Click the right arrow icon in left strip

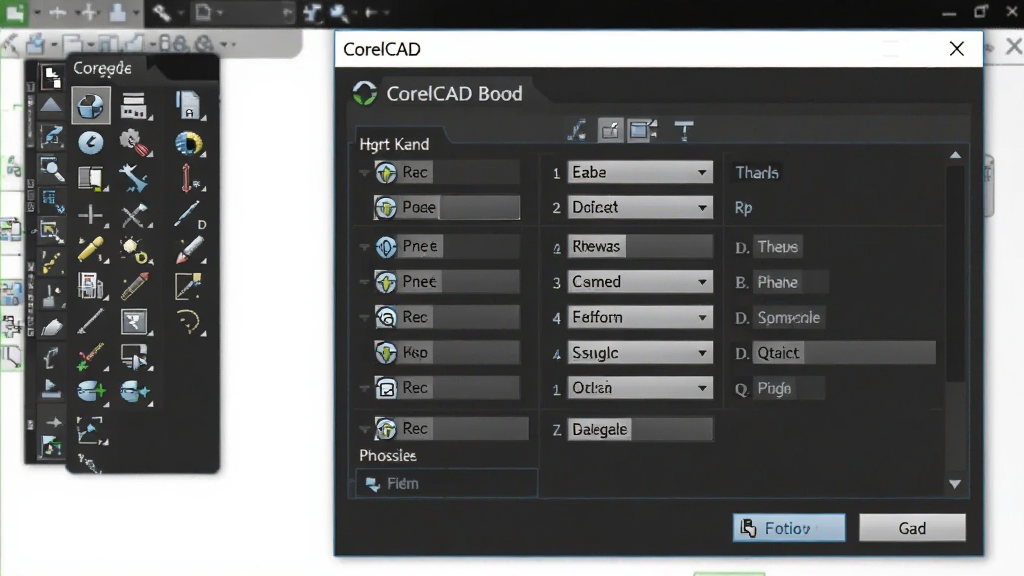pos(54,423)
